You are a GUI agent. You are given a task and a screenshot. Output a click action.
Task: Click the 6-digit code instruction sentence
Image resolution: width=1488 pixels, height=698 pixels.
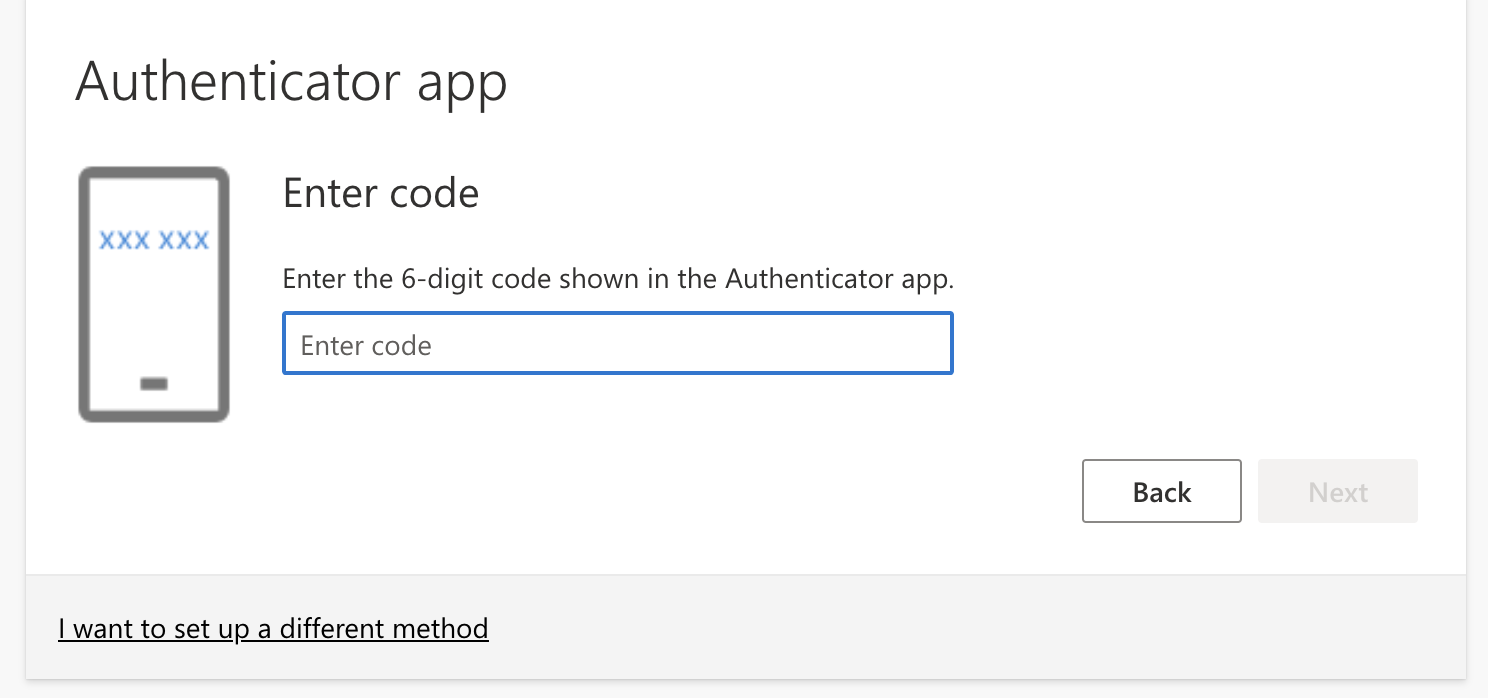(x=618, y=279)
